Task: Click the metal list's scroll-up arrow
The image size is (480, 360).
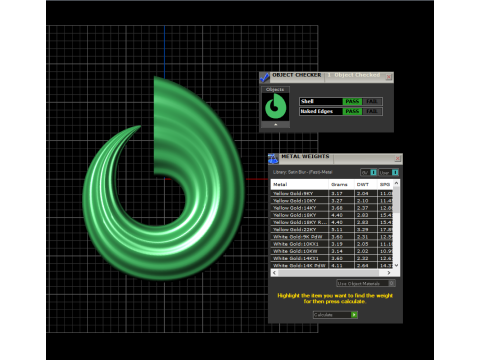Action: pos(396,183)
